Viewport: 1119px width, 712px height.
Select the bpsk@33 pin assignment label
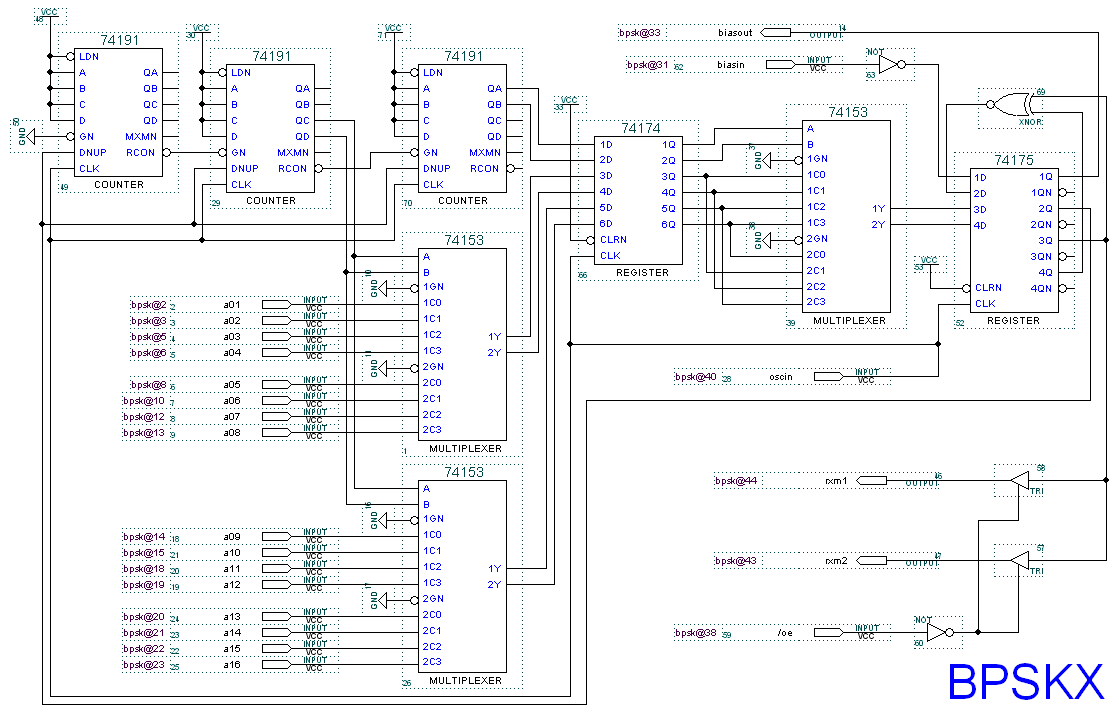[640, 33]
